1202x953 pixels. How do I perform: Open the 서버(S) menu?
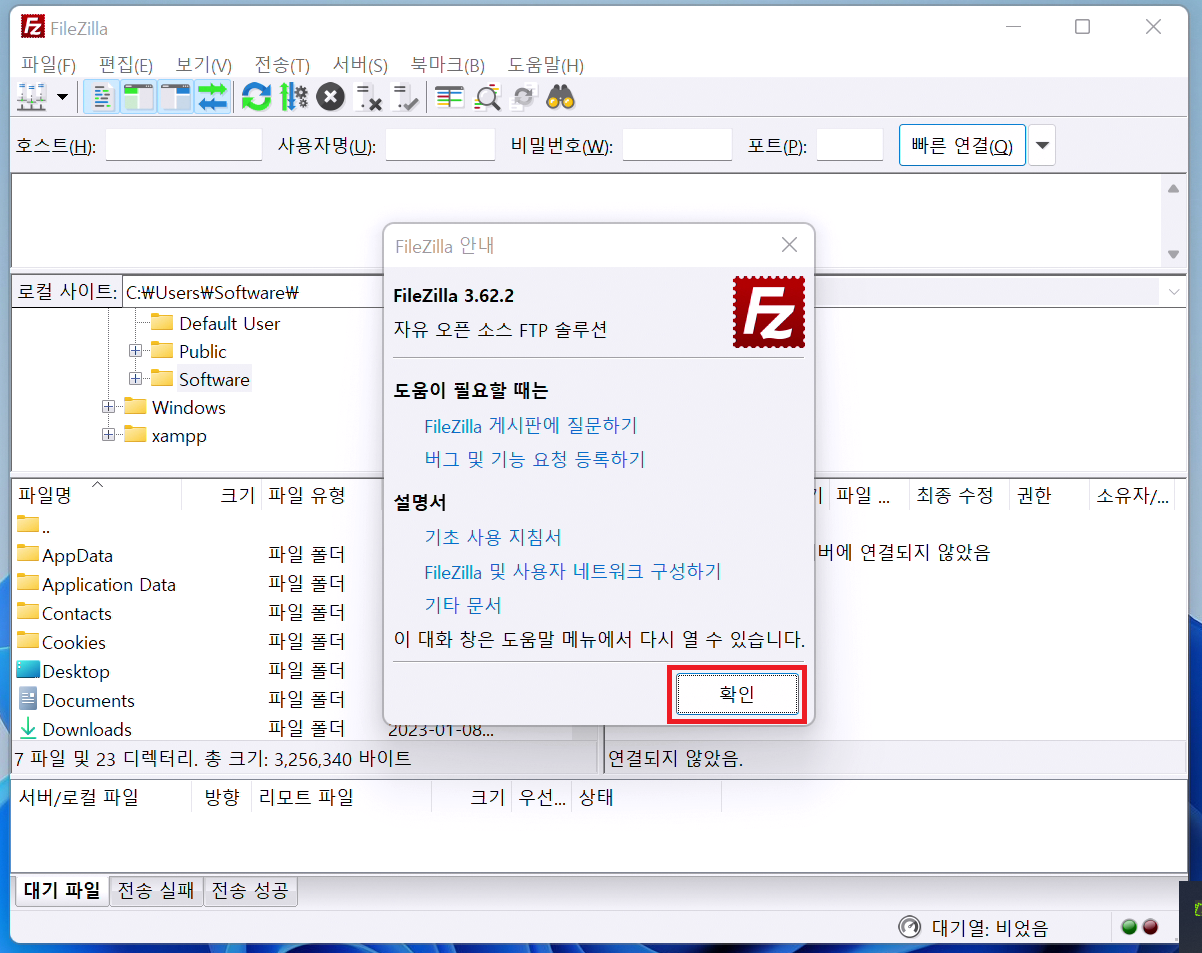(x=360, y=65)
